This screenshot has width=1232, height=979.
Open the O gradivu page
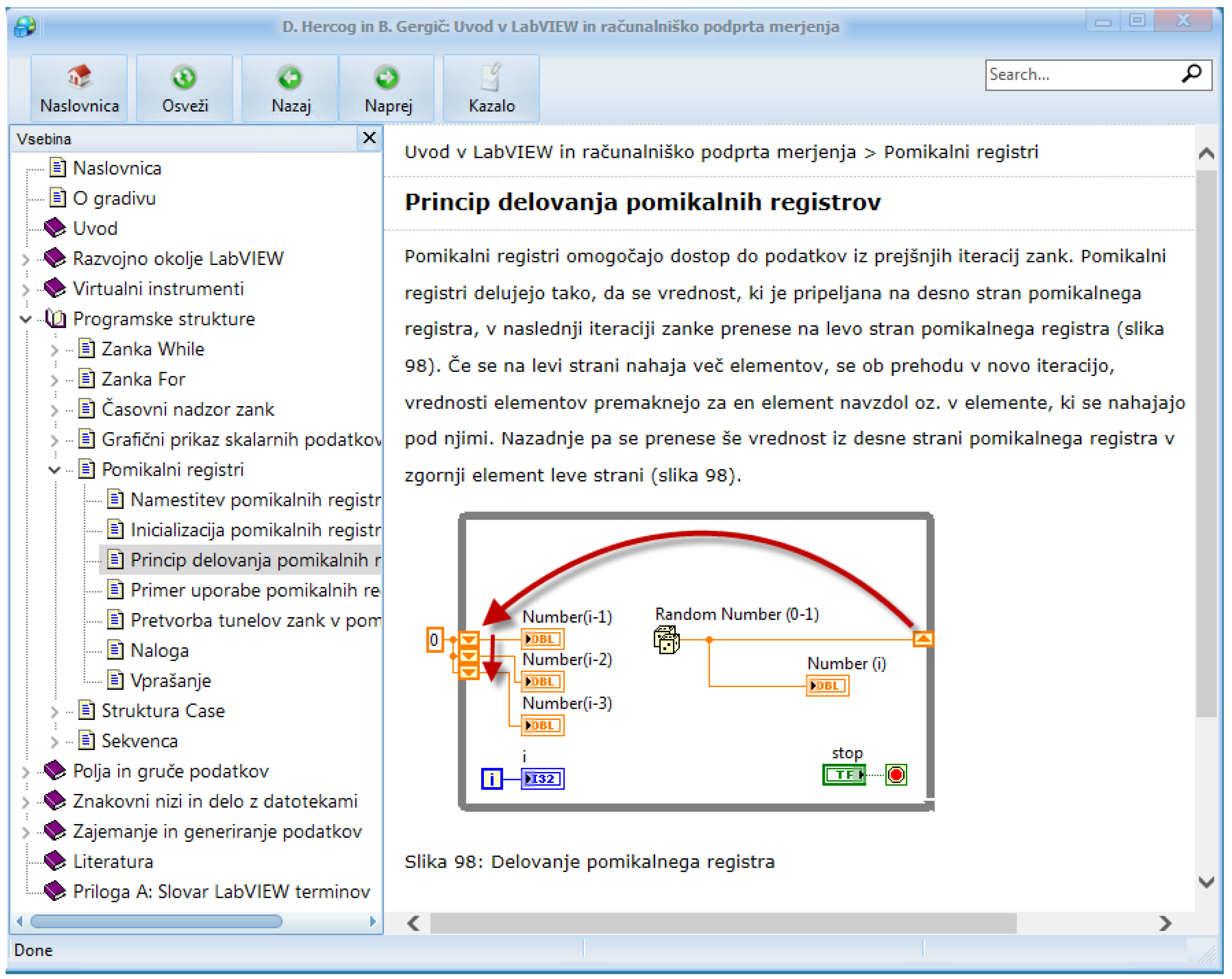click(x=114, y=198)
